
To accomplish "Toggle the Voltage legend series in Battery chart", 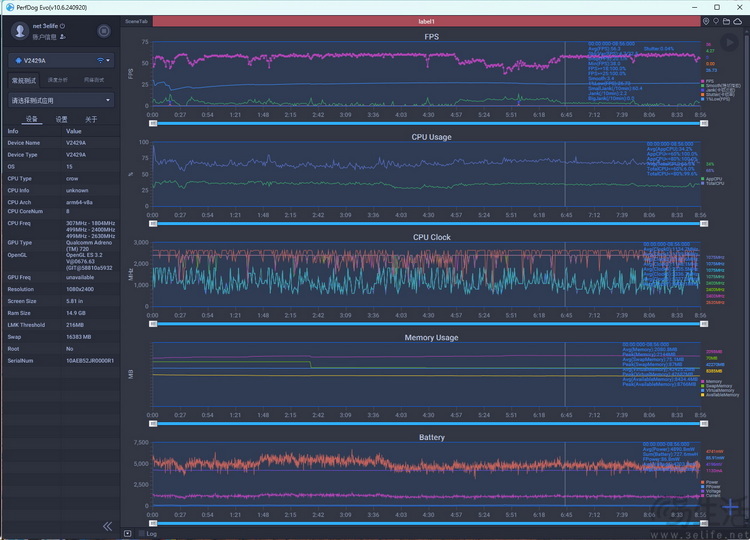I will point(711,491).
